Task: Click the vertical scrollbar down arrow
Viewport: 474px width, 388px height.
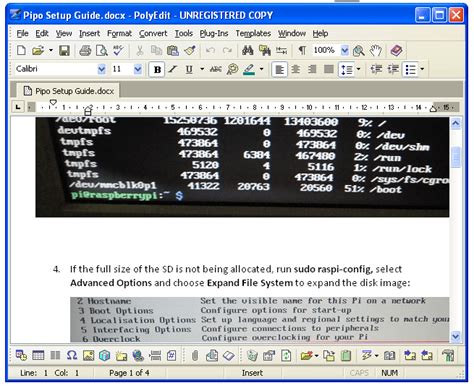Action: tap(456, 336)
